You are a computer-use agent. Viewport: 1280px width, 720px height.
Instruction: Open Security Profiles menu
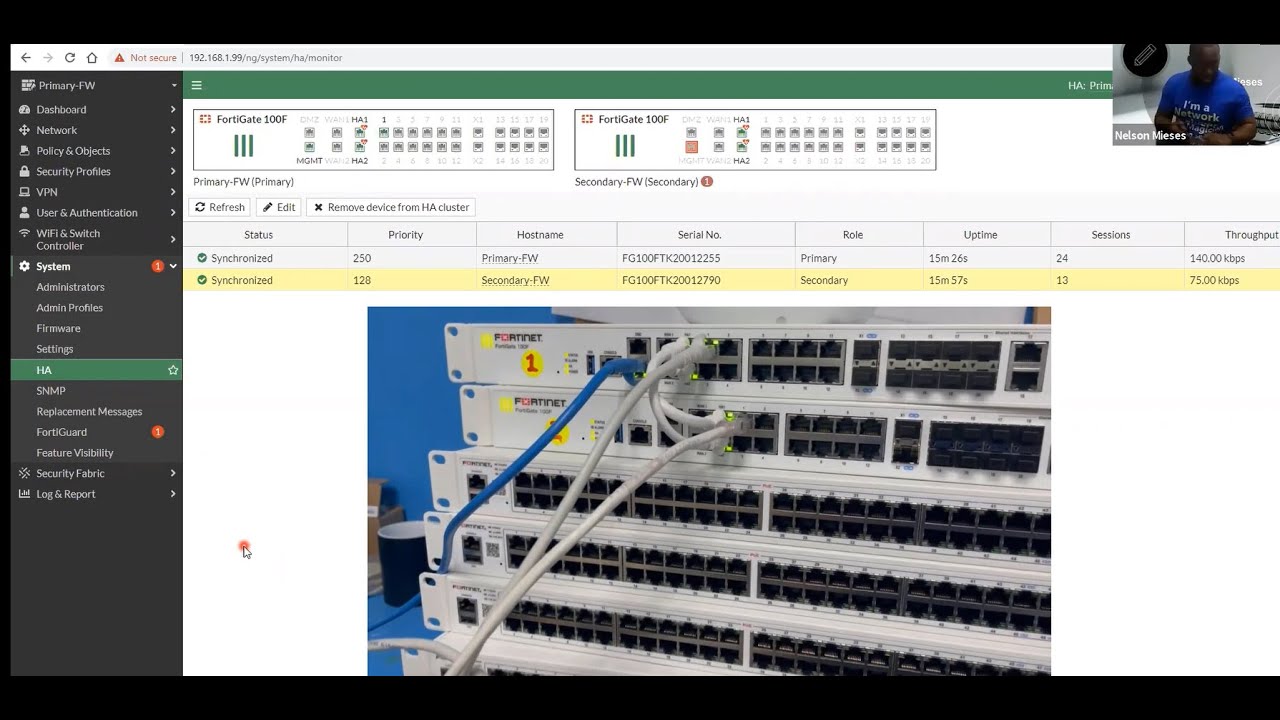pos(97,171)
